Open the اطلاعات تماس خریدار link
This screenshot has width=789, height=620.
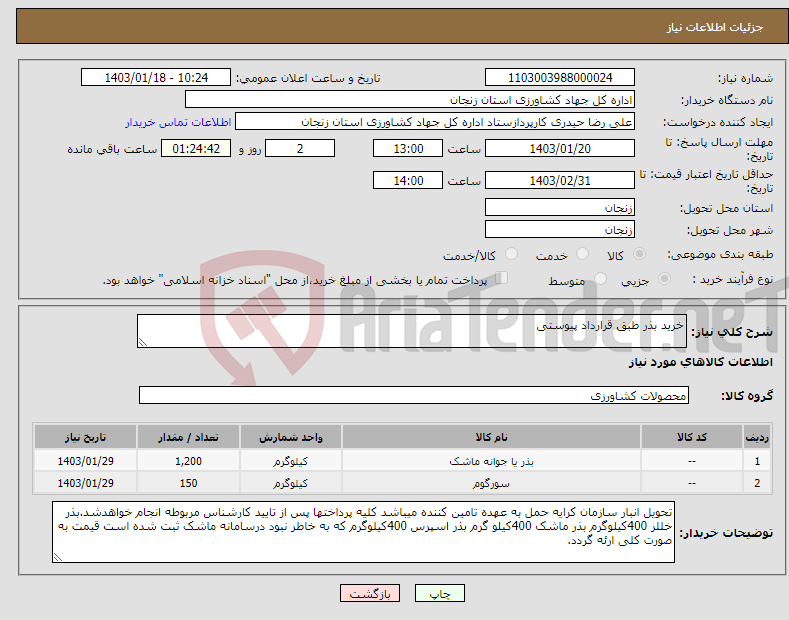[x=178, y=122]
